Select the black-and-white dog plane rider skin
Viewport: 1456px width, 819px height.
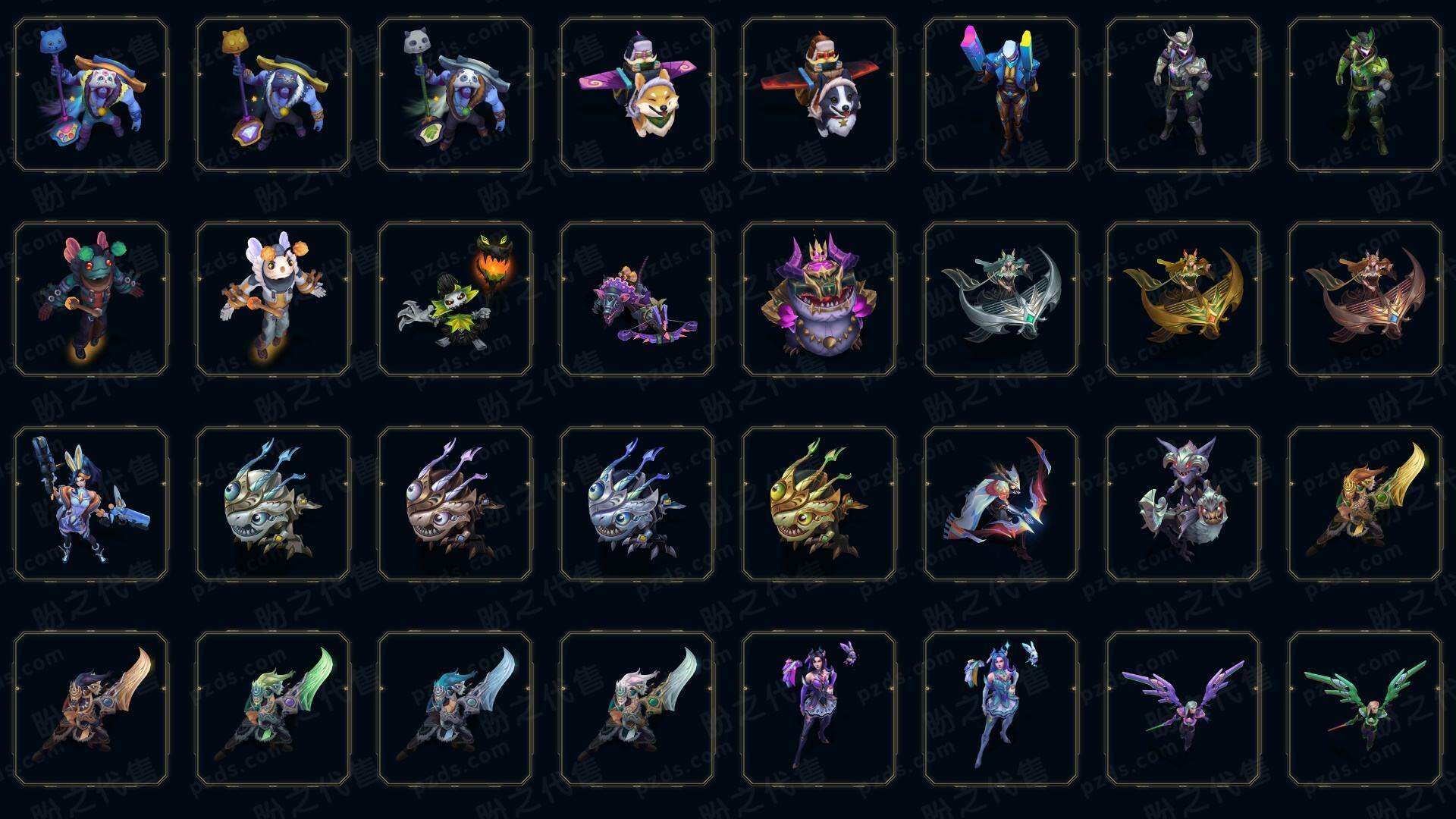[819, 95]
